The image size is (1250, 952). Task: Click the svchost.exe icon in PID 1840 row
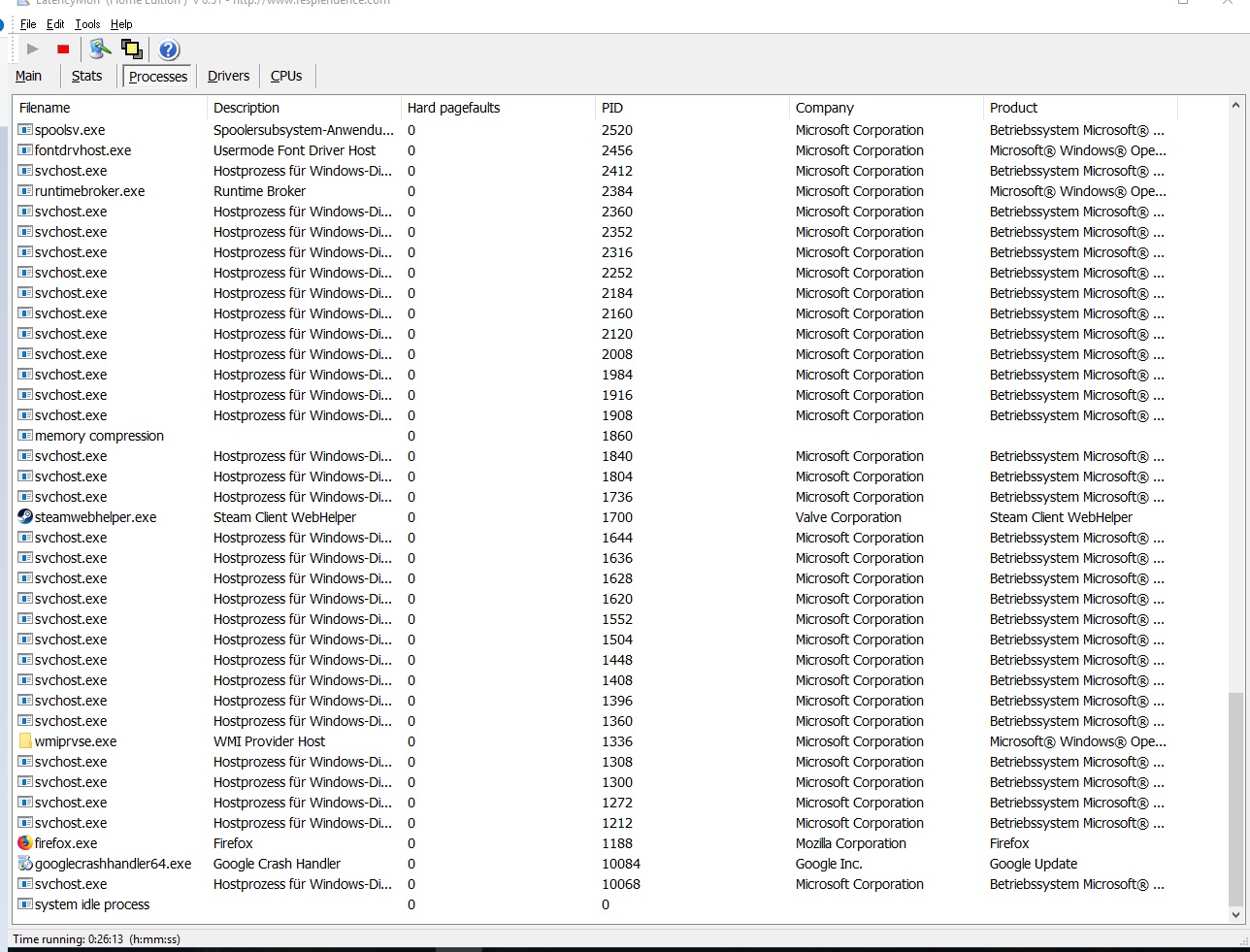coord(25,456)
